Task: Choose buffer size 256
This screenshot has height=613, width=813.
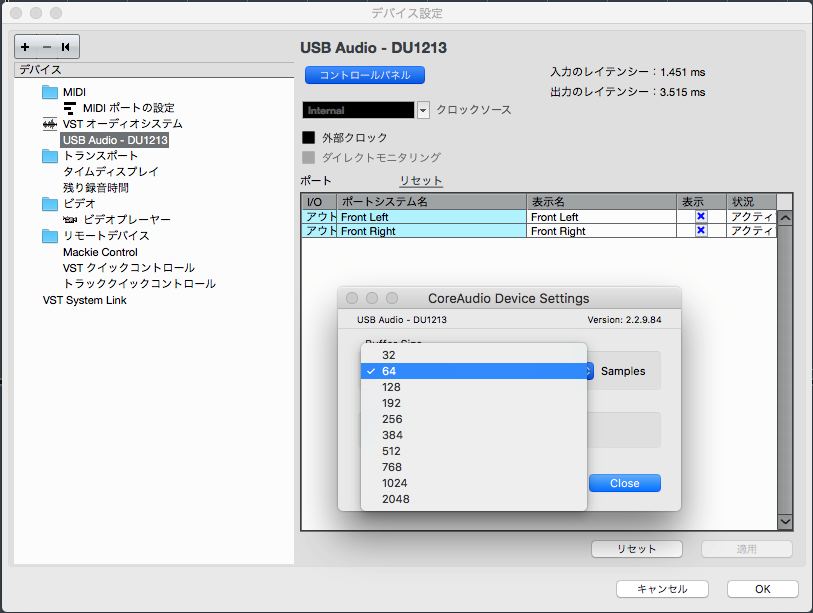Action: 474,419
